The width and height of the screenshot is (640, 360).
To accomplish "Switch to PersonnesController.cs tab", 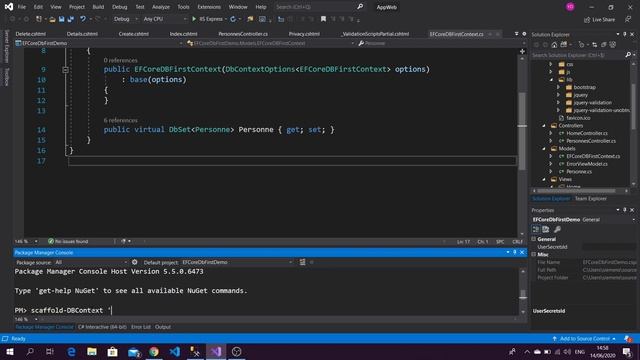I will pyautogui.click(x=243, y=34).
